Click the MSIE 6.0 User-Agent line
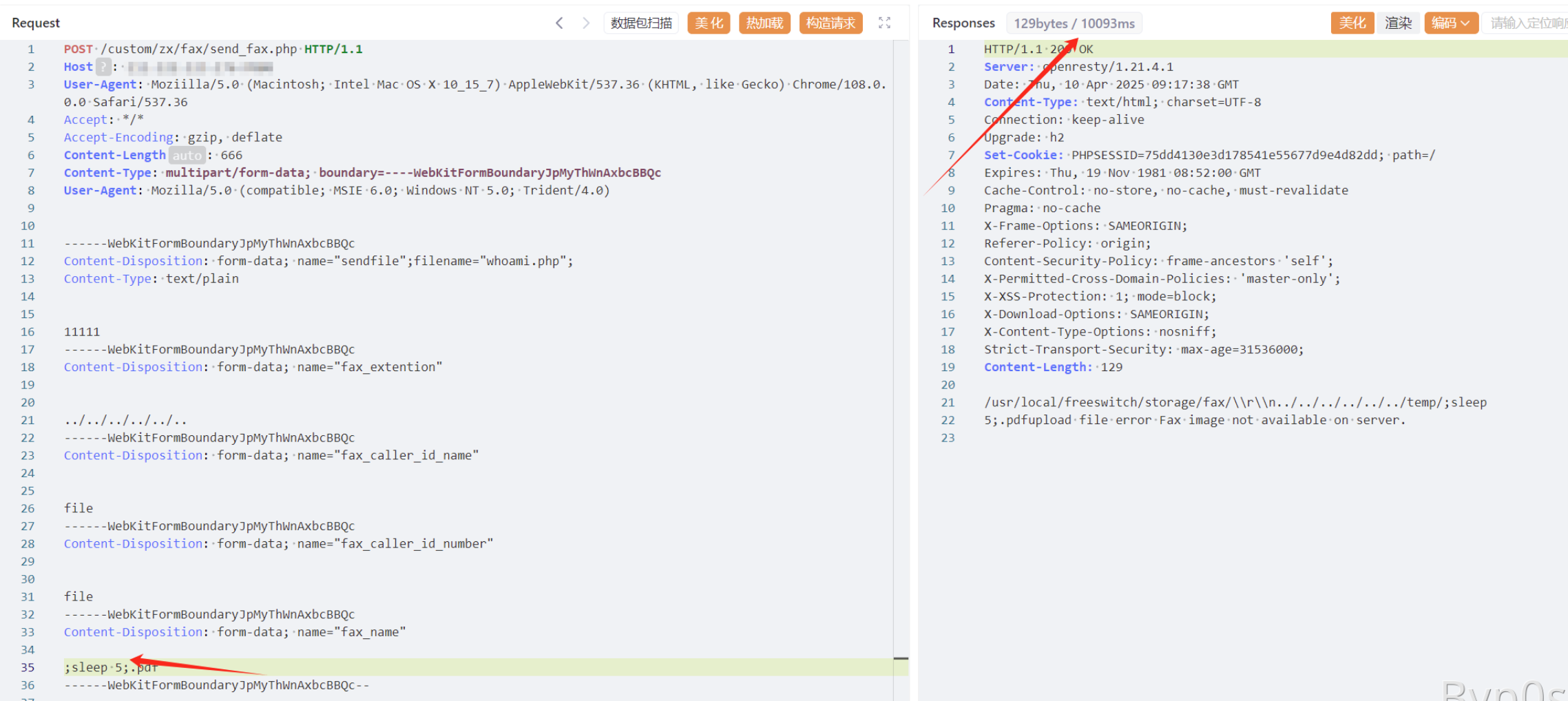 (x=337, y=190)
